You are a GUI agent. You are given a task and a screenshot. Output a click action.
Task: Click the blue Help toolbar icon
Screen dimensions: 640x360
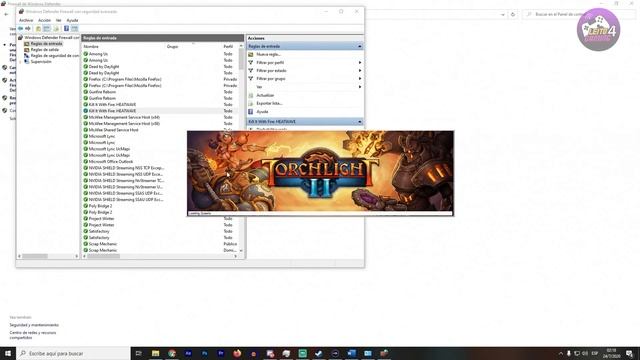pyautogui.click(x=66, y=29)
